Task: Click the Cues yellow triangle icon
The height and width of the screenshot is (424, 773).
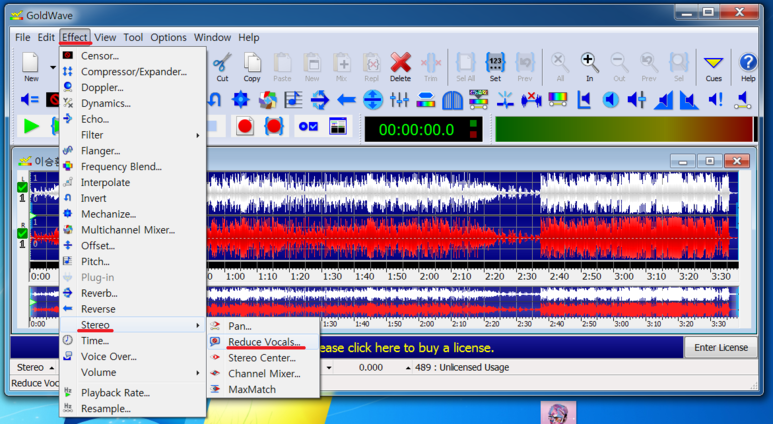Action: [713, 63]
